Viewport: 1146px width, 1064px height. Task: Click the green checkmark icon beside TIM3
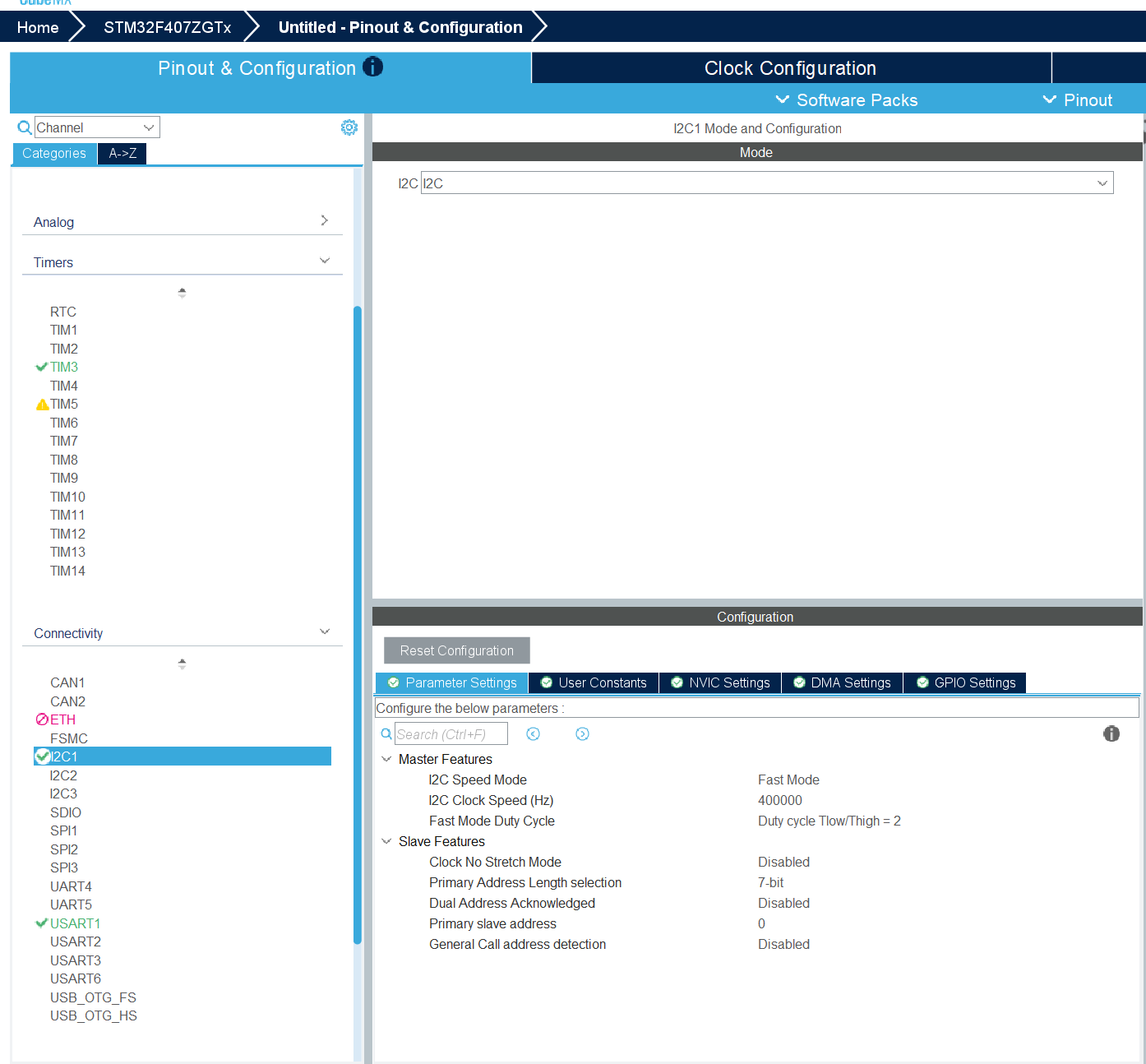(x=41, y=367)
